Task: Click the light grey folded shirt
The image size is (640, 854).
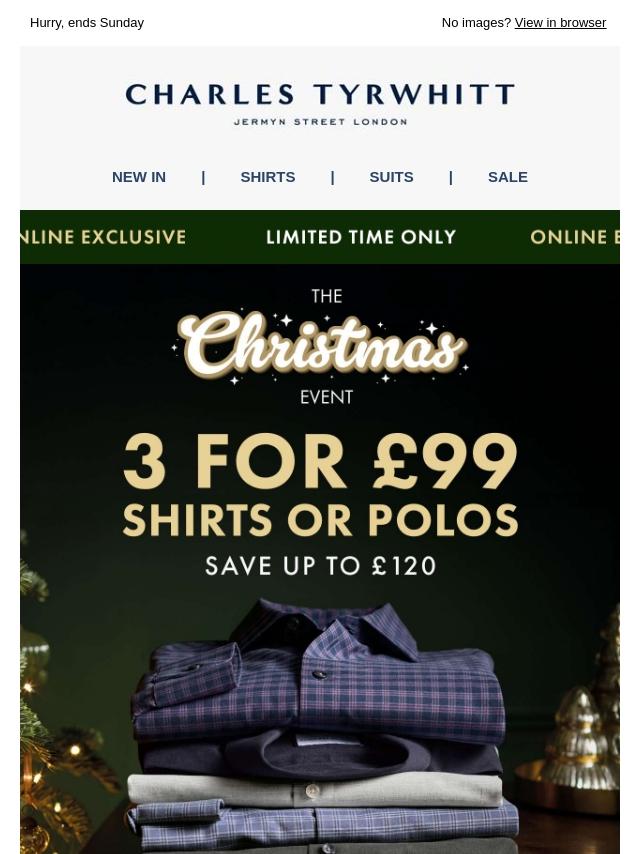Action: (315, 790)
